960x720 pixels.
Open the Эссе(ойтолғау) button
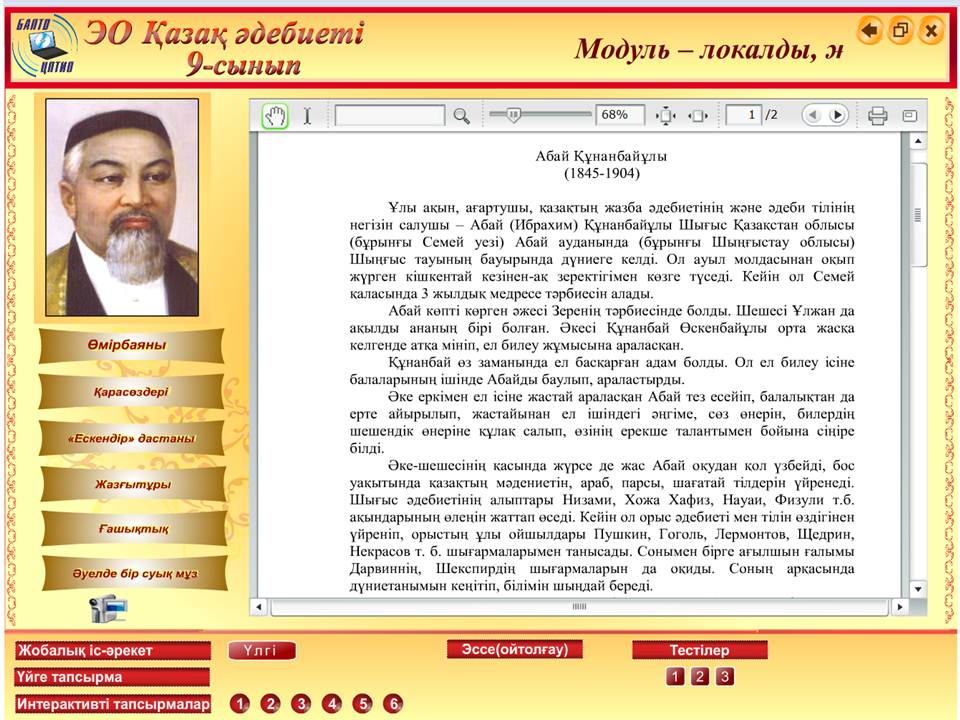pyautogui.click(x=514, y=649)
